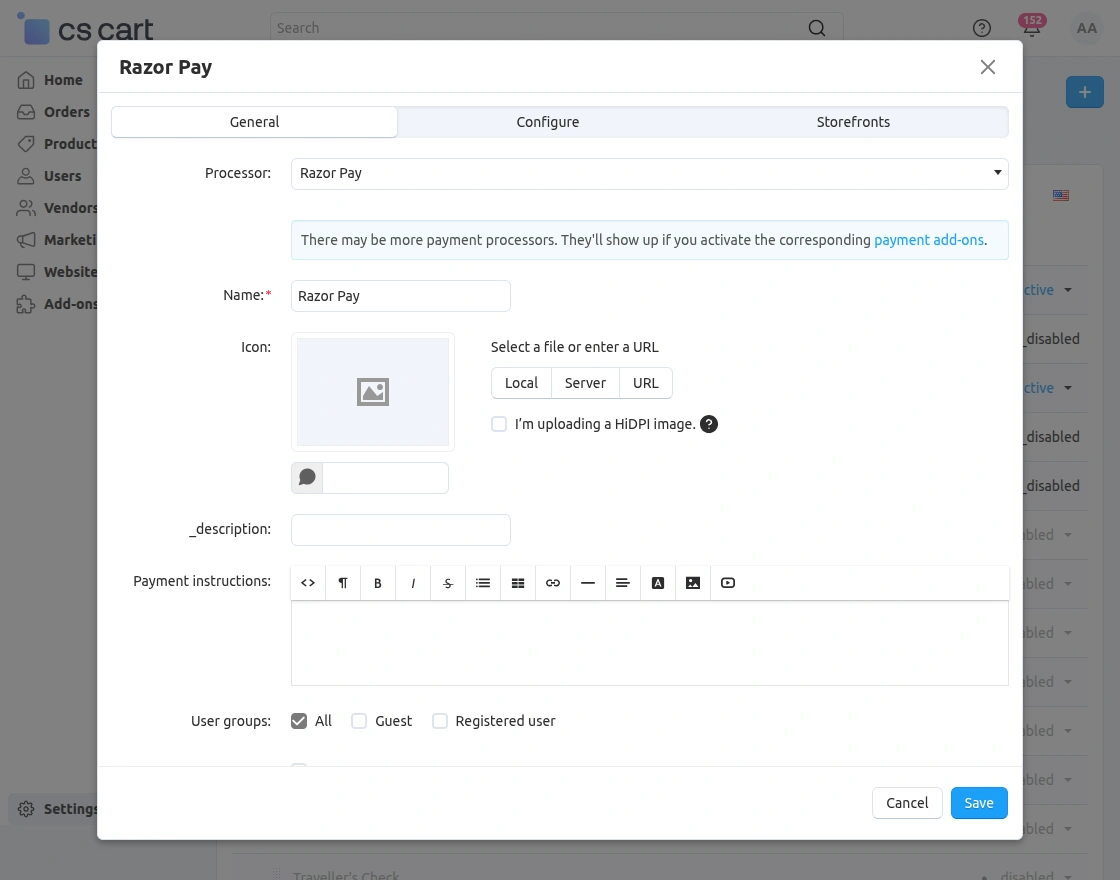
Task: Insert a video using the editor toolbar
Action: click(x=727, y=582)
